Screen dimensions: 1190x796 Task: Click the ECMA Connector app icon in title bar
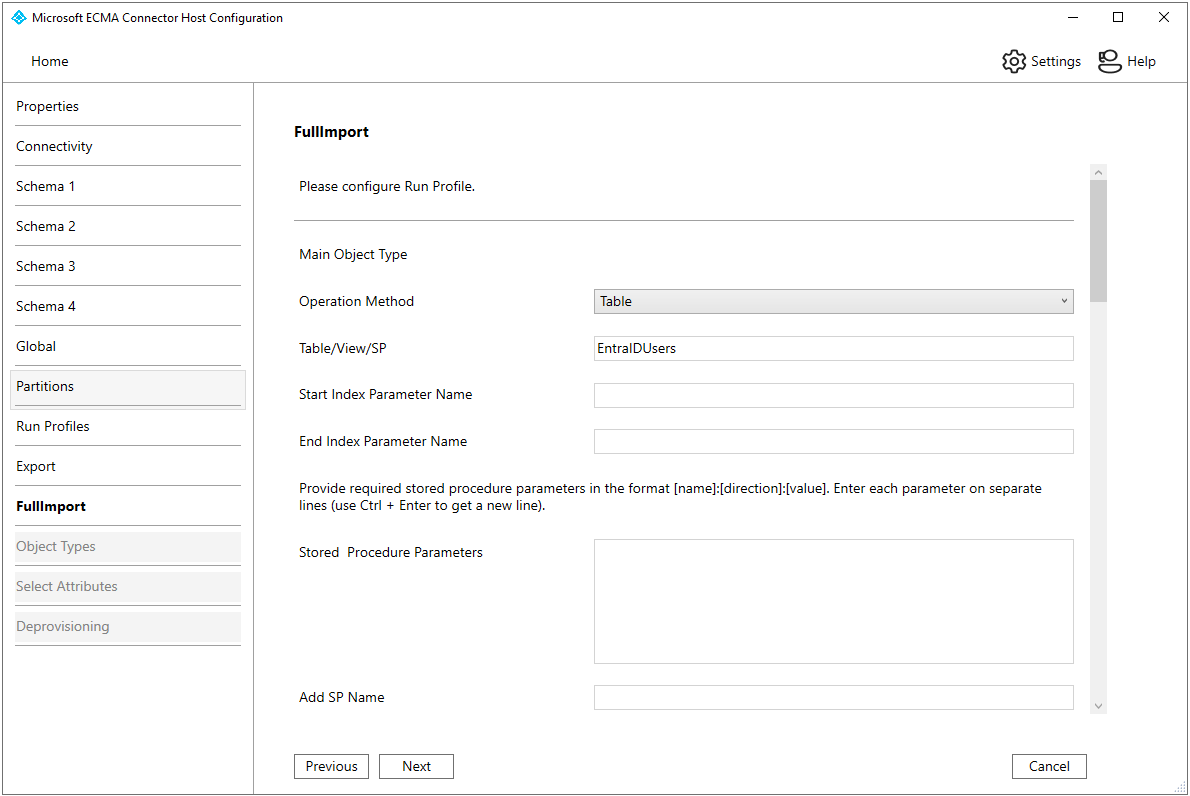[x=18, y=17]
